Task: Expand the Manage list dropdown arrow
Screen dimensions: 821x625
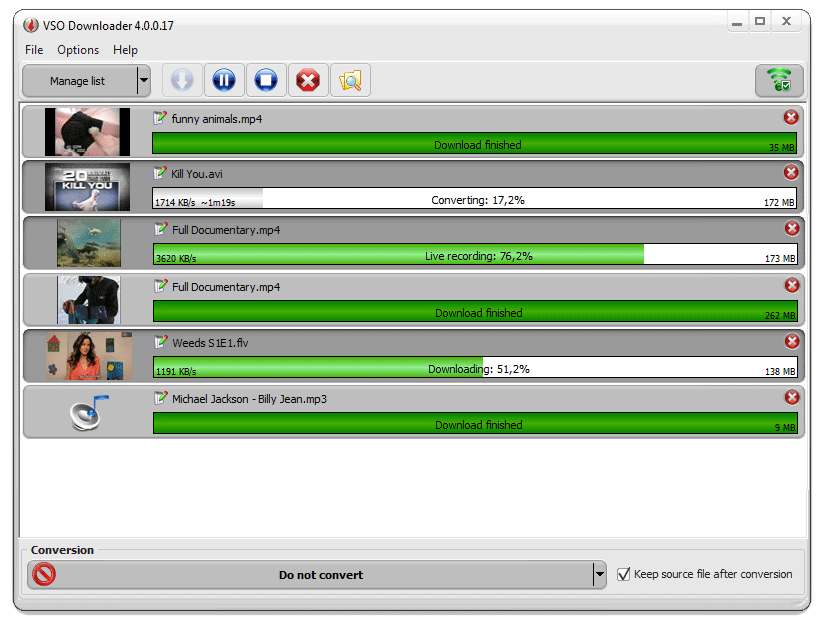Action: [x=143, y=81]
